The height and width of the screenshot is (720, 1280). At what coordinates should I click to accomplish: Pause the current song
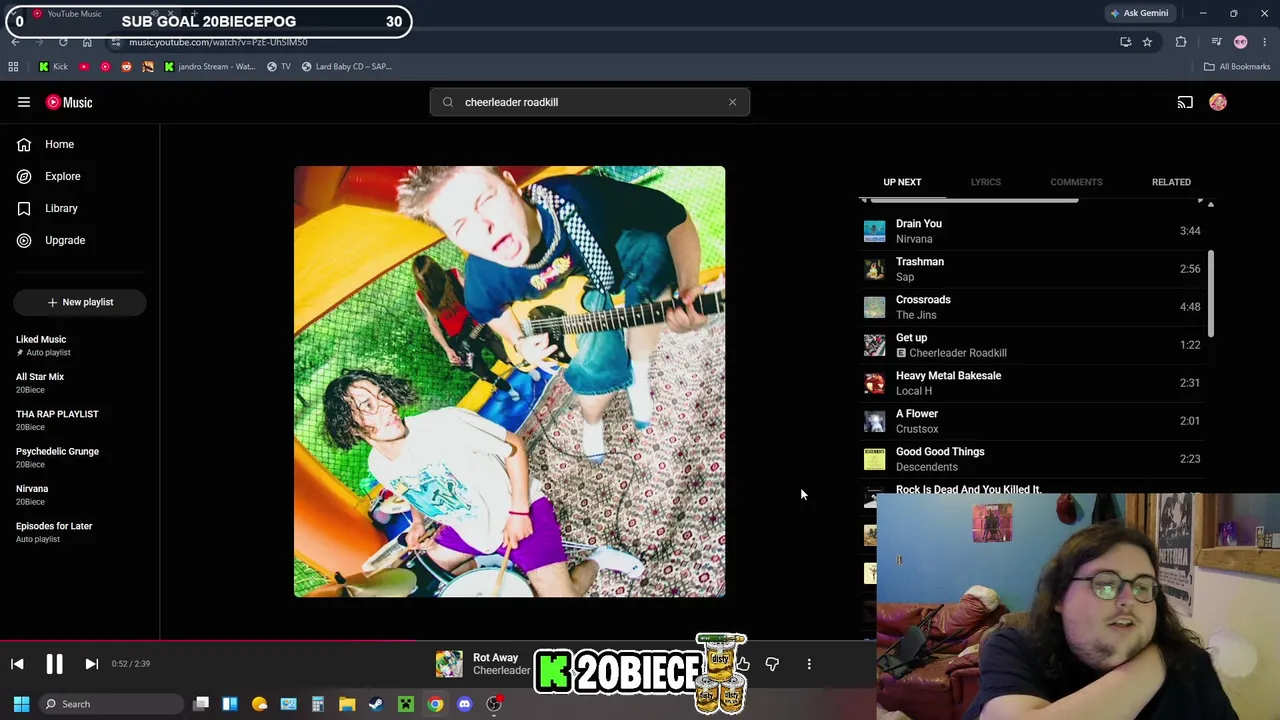[54, 664]
